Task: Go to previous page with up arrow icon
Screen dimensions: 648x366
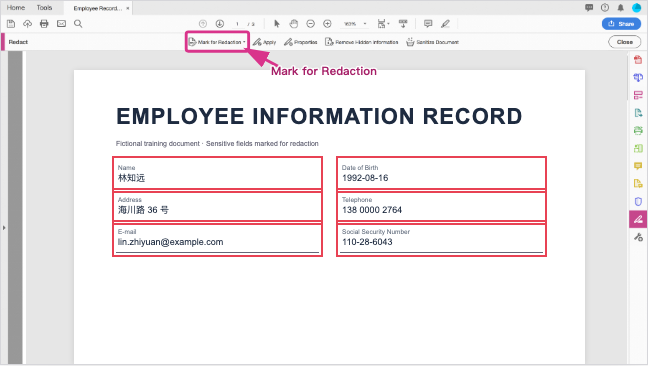Action: pyautogui.click(x=202, y=24)
